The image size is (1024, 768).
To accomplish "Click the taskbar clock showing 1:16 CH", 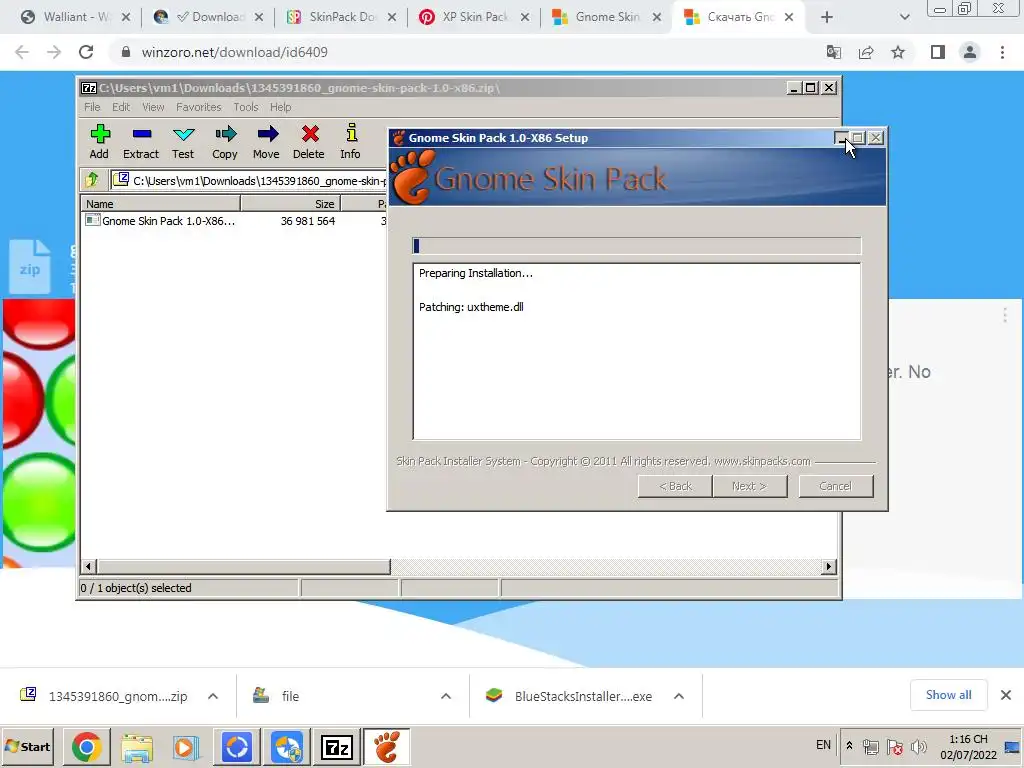I will (x=968, y=746).
